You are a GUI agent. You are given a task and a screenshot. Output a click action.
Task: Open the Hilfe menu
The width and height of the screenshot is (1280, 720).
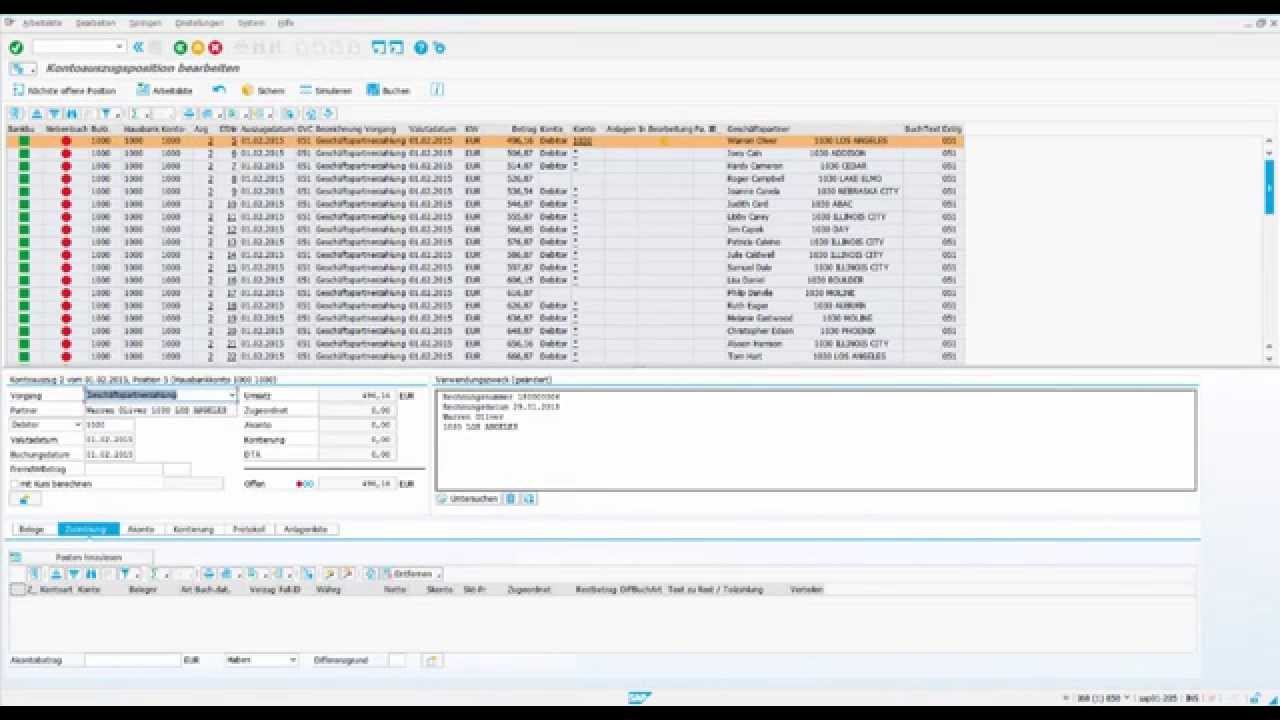point(285,22)
